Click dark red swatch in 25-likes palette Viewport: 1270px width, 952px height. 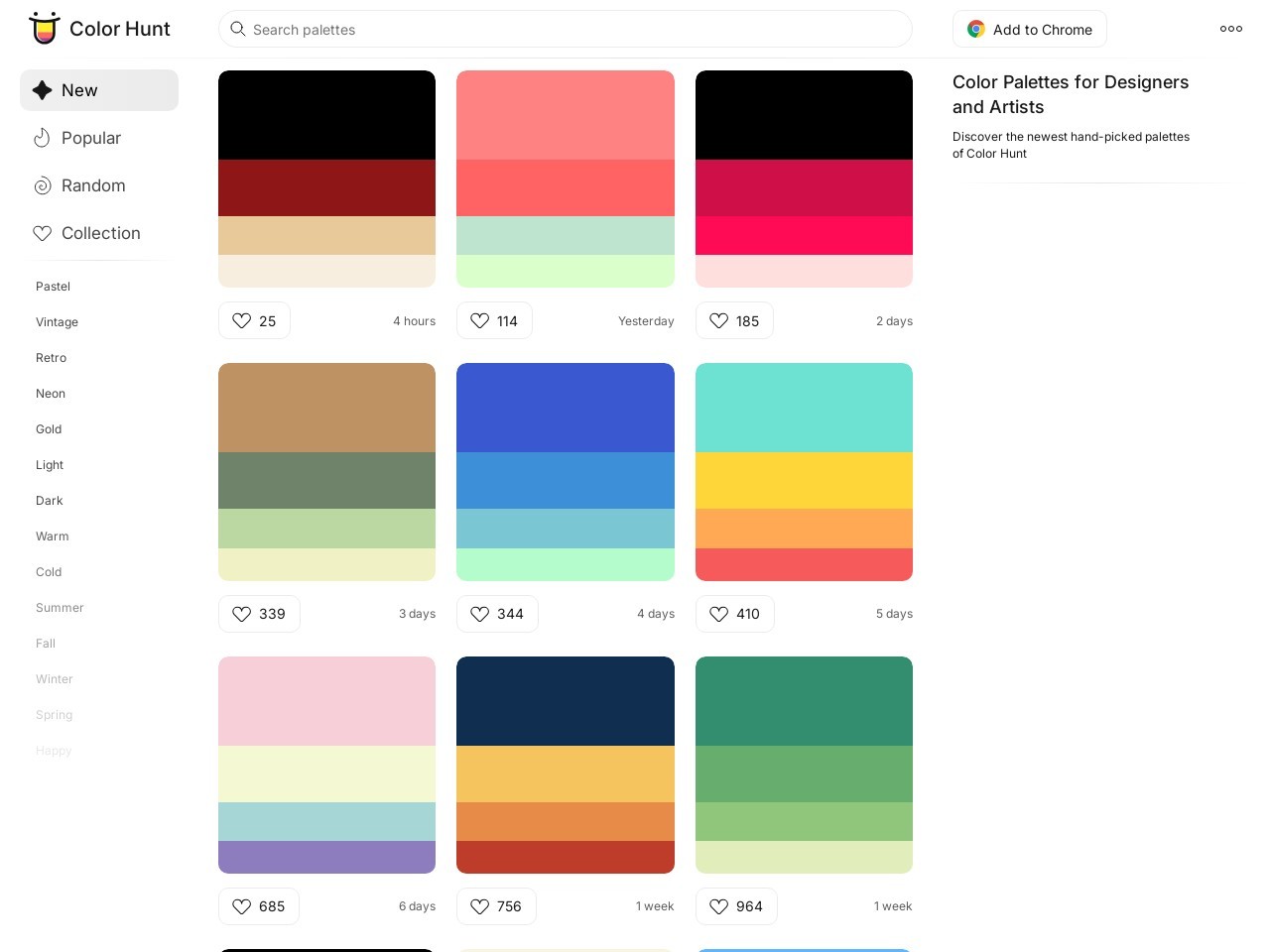[x=326, y=187]
